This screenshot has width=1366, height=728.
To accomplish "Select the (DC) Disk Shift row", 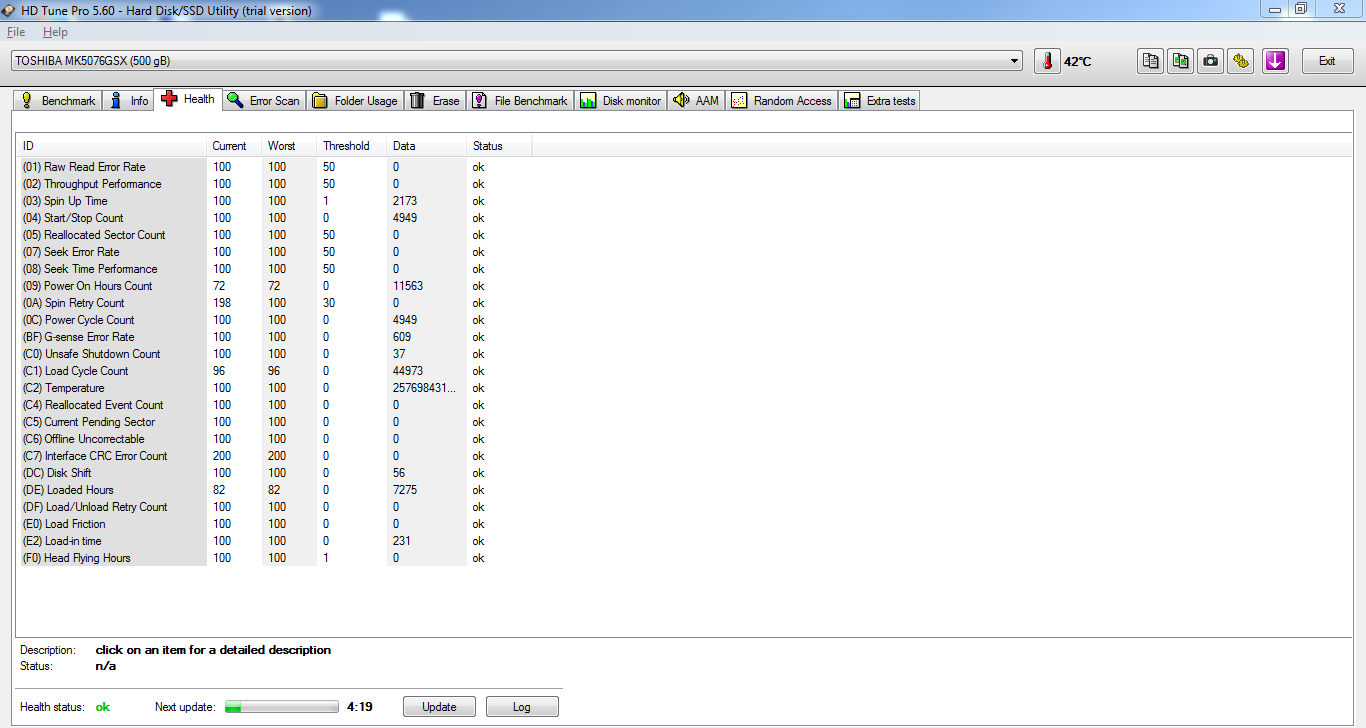I will (274, 473).
